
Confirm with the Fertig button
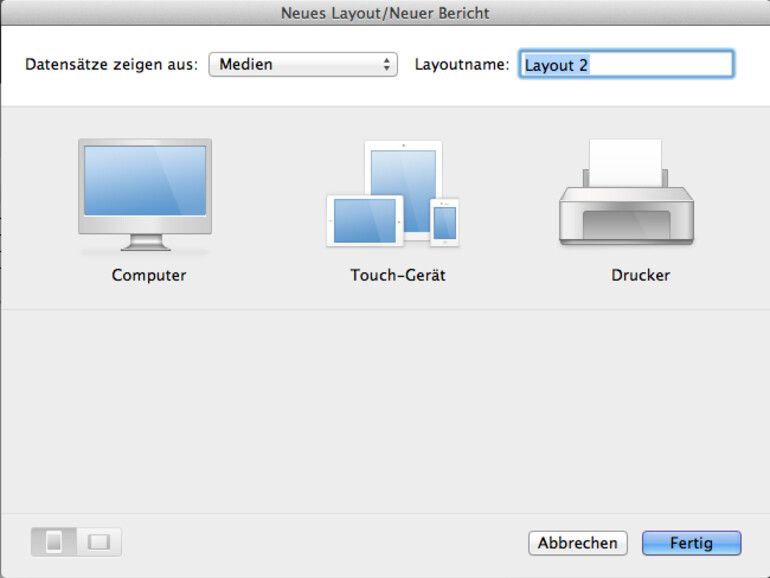(691, 543)
